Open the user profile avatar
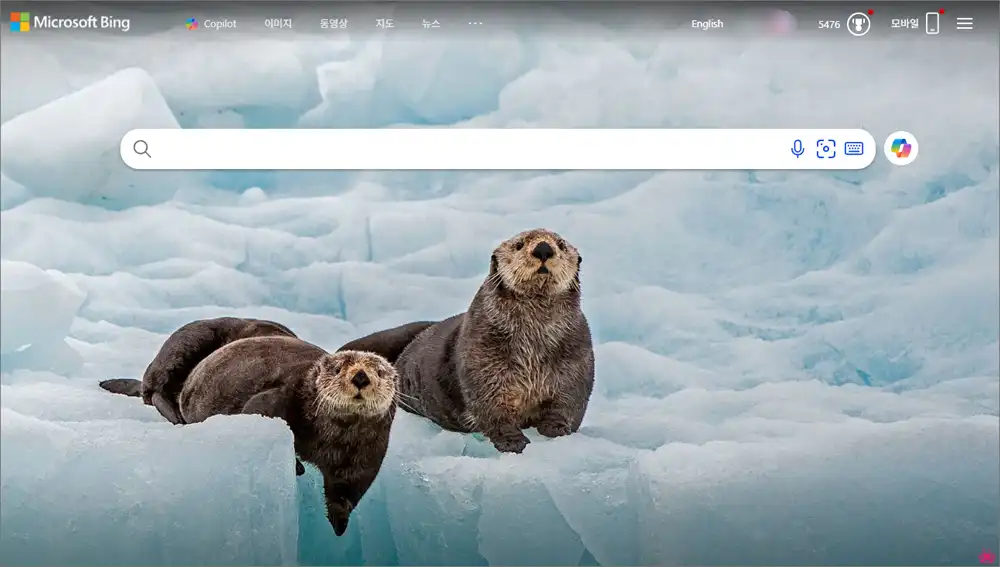 [779, 24]
